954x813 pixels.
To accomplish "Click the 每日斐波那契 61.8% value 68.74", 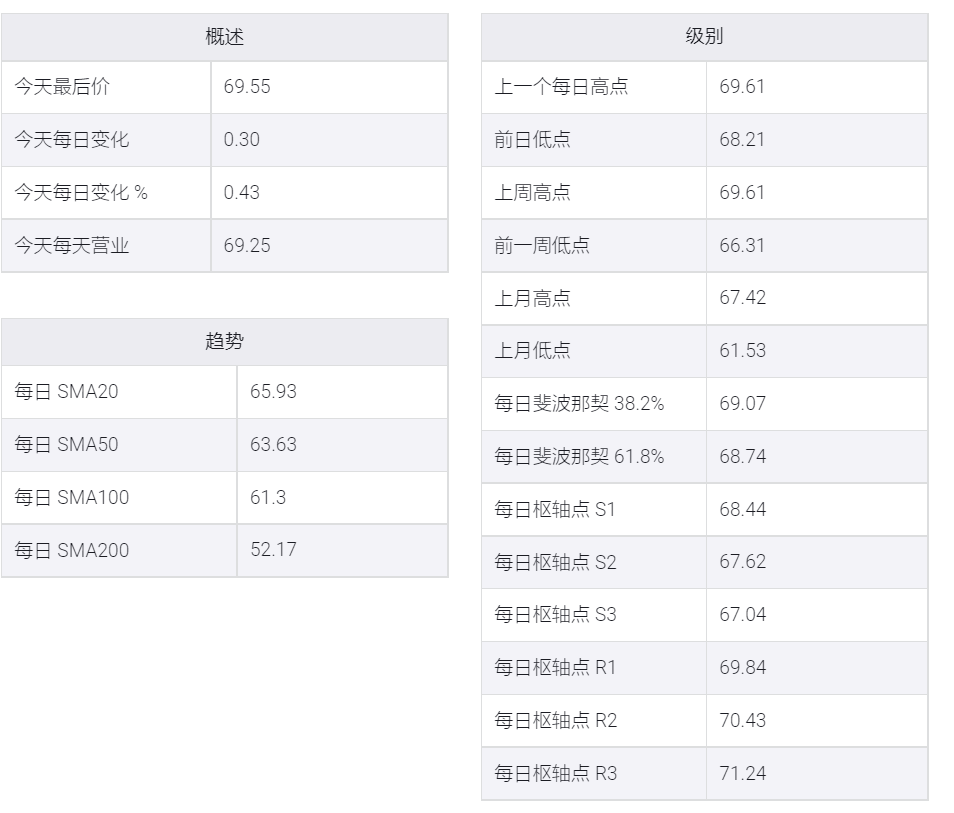I will [742, 456].
